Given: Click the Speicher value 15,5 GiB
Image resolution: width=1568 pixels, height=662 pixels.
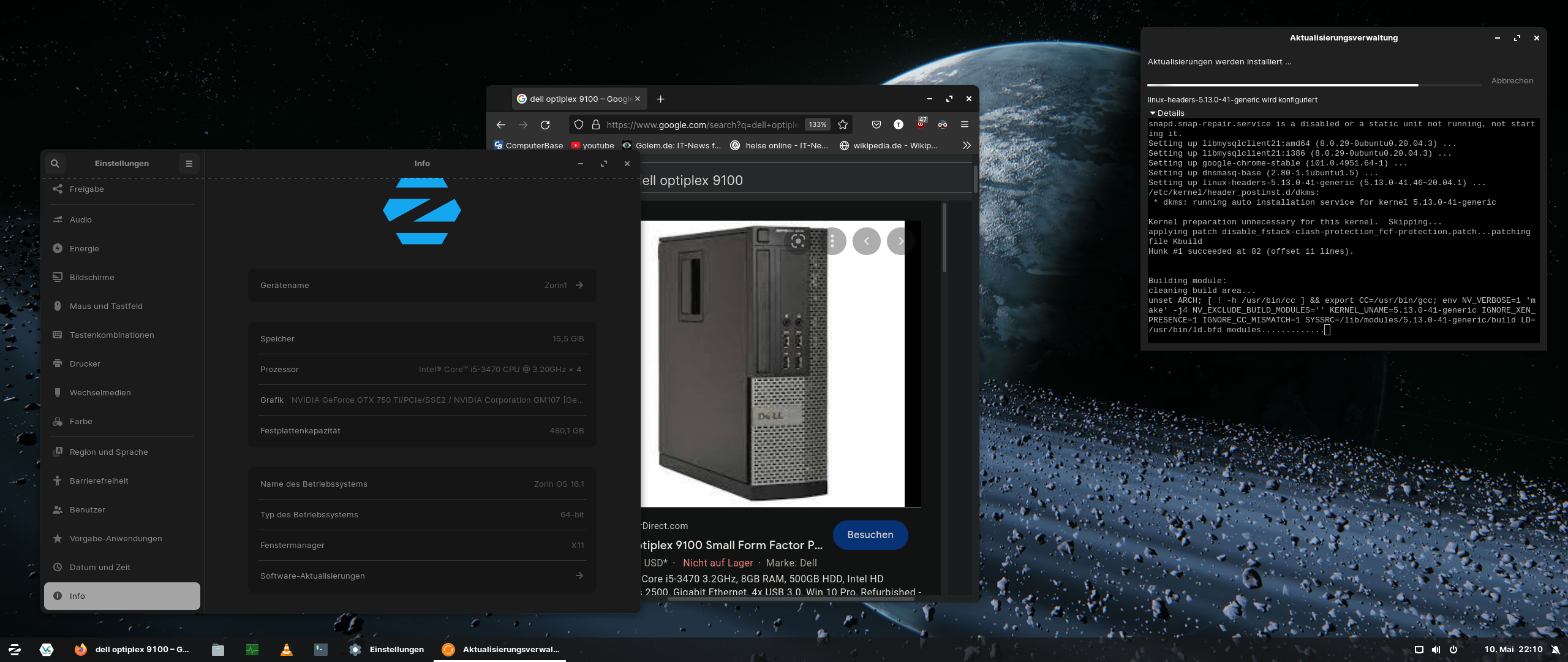Looking at the screenshot, I should pos(568,339).
